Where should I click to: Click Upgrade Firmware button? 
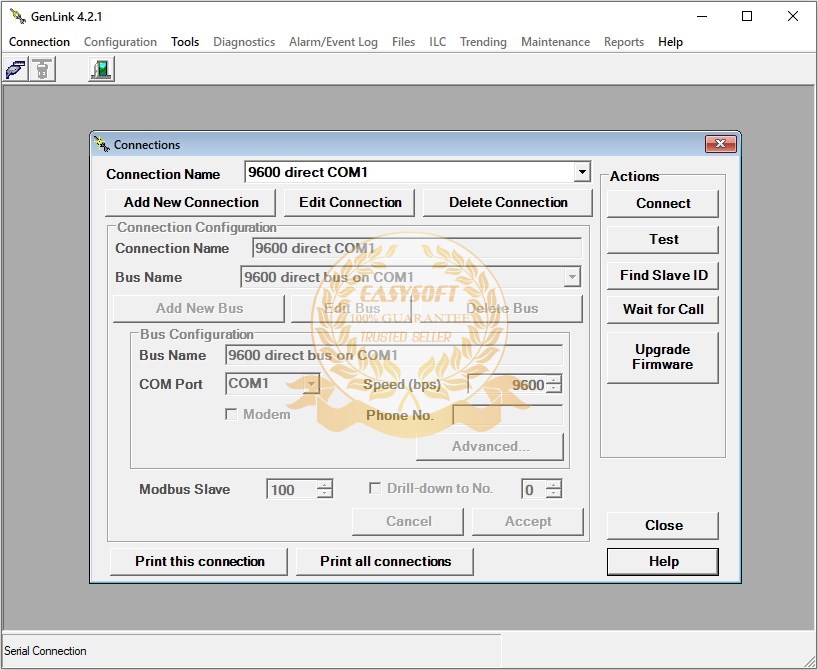click(663, 357)
